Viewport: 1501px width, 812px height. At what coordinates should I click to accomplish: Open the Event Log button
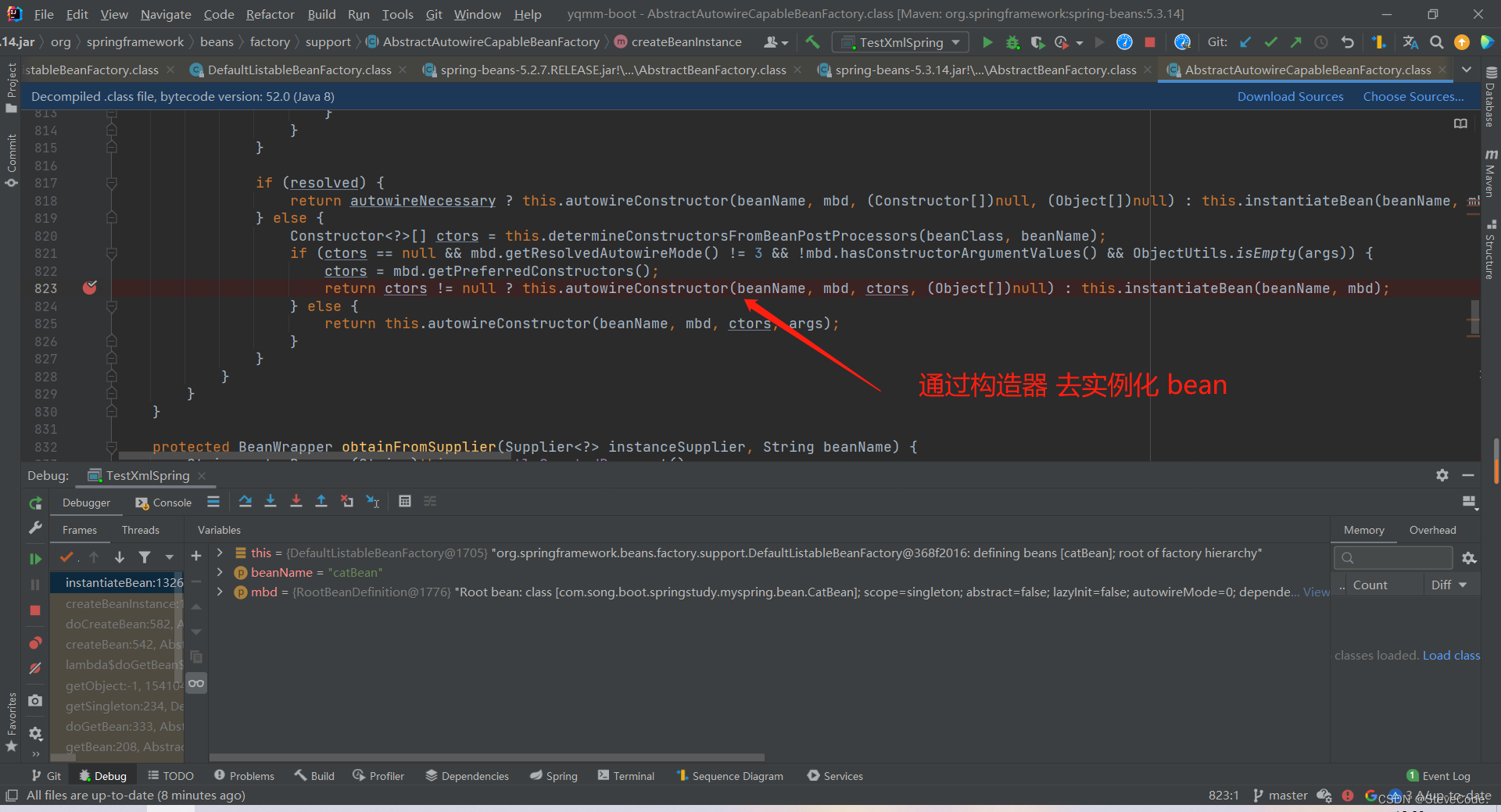click(1438, 775)
